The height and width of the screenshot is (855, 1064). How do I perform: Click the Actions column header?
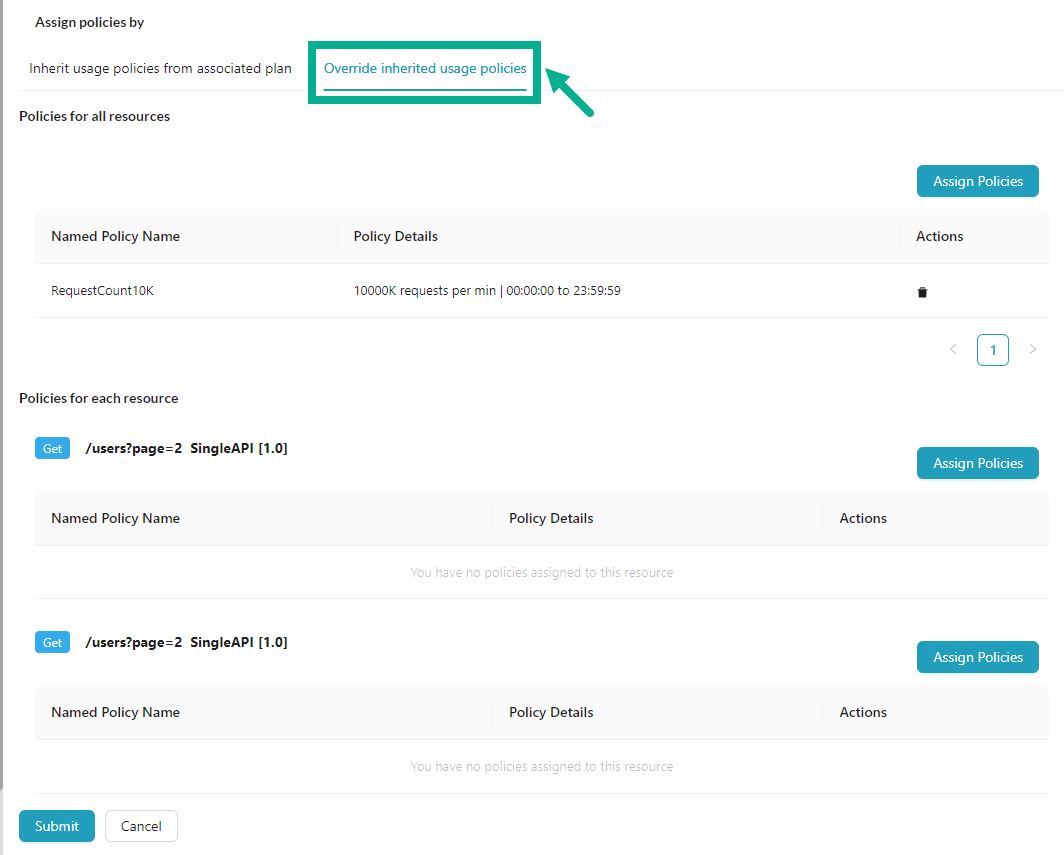pos(939,236)
